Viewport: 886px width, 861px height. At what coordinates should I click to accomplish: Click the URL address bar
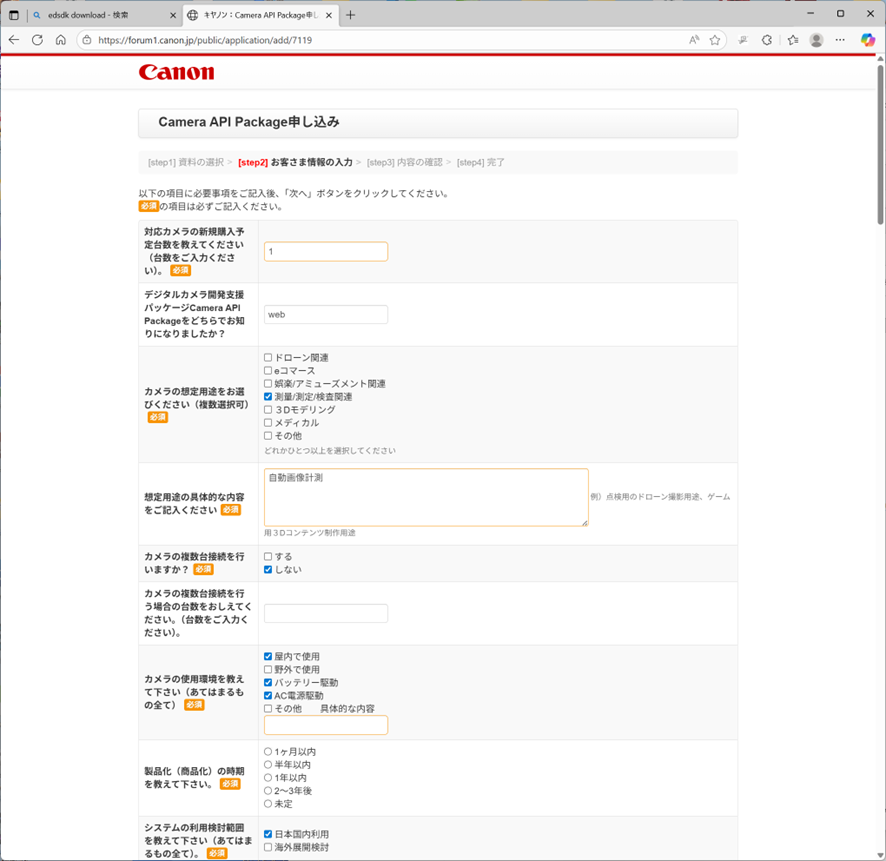click(x=380, y=40)
